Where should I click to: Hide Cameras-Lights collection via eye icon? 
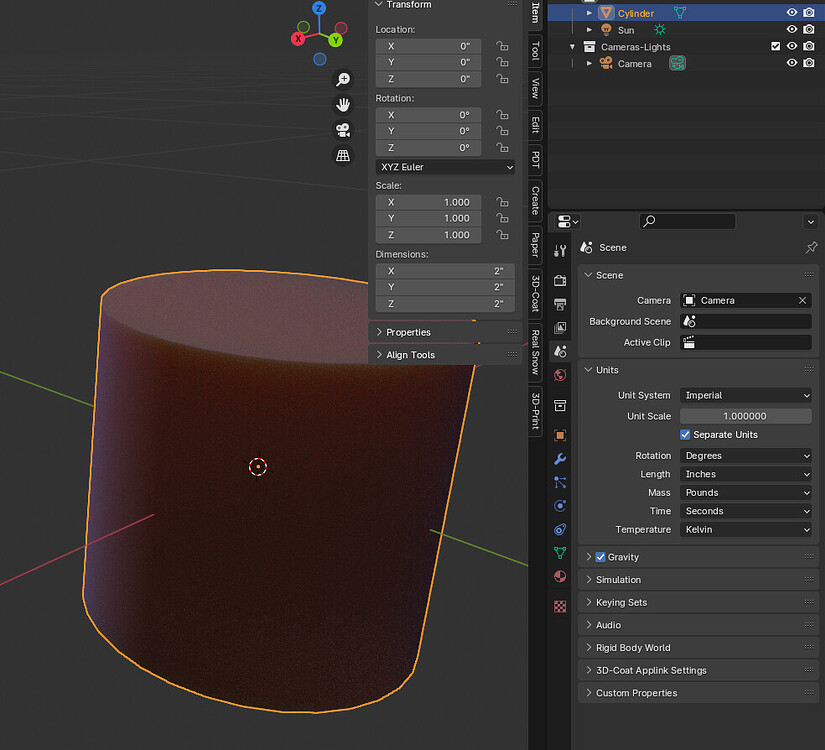tap(791, 46)
